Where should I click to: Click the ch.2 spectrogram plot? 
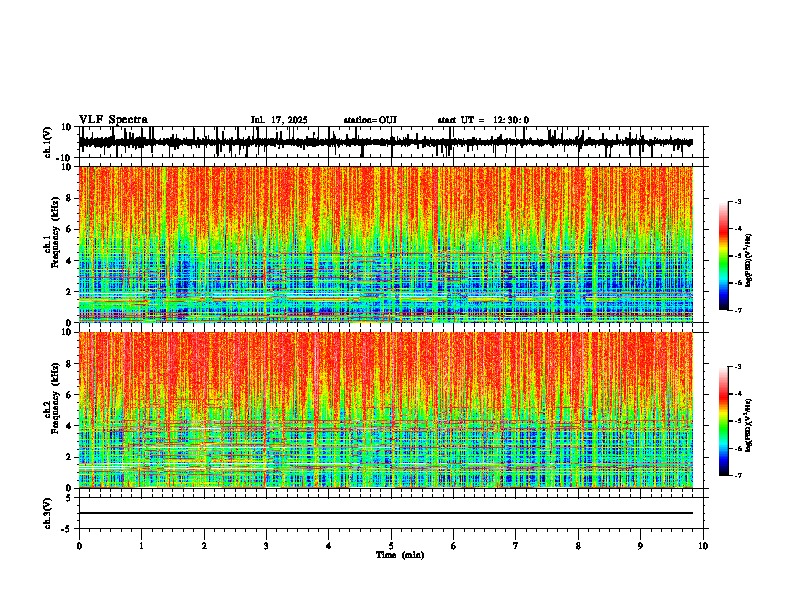click(x=386, y=410)
